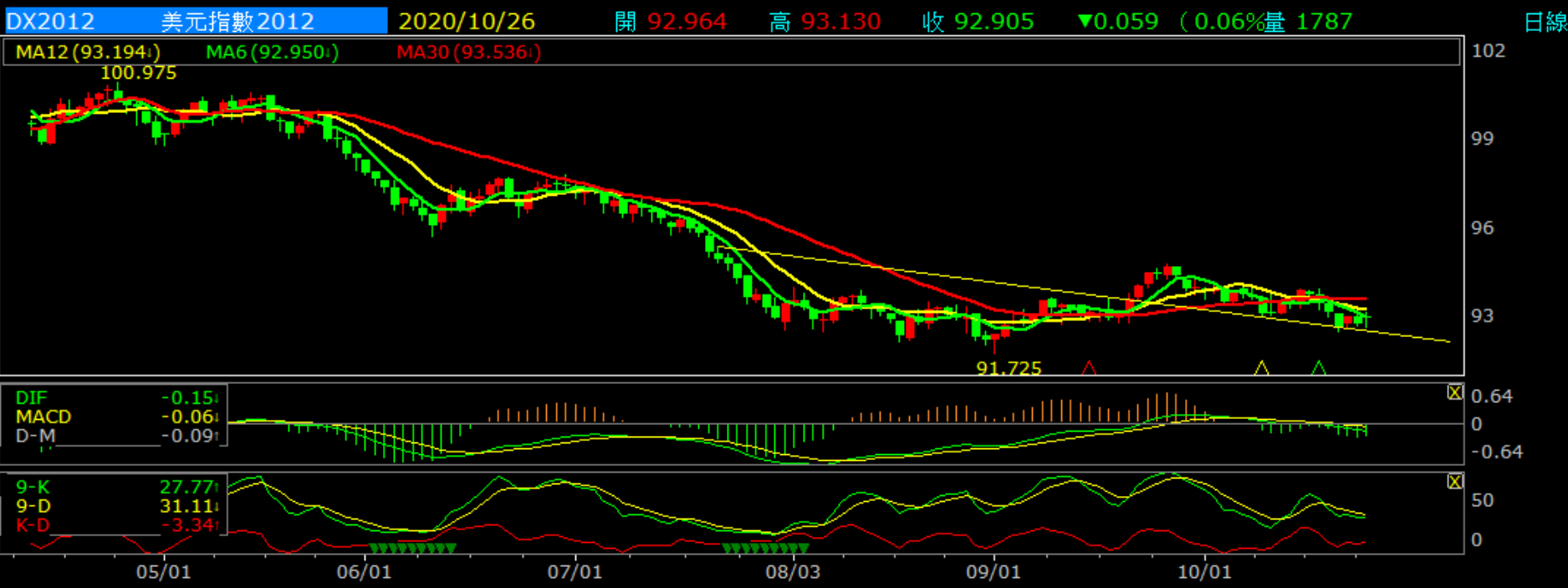This screenshot has width=1568, height=588.
Task: Click the yellow triangle signal marker
Action: click(1261, 368)
